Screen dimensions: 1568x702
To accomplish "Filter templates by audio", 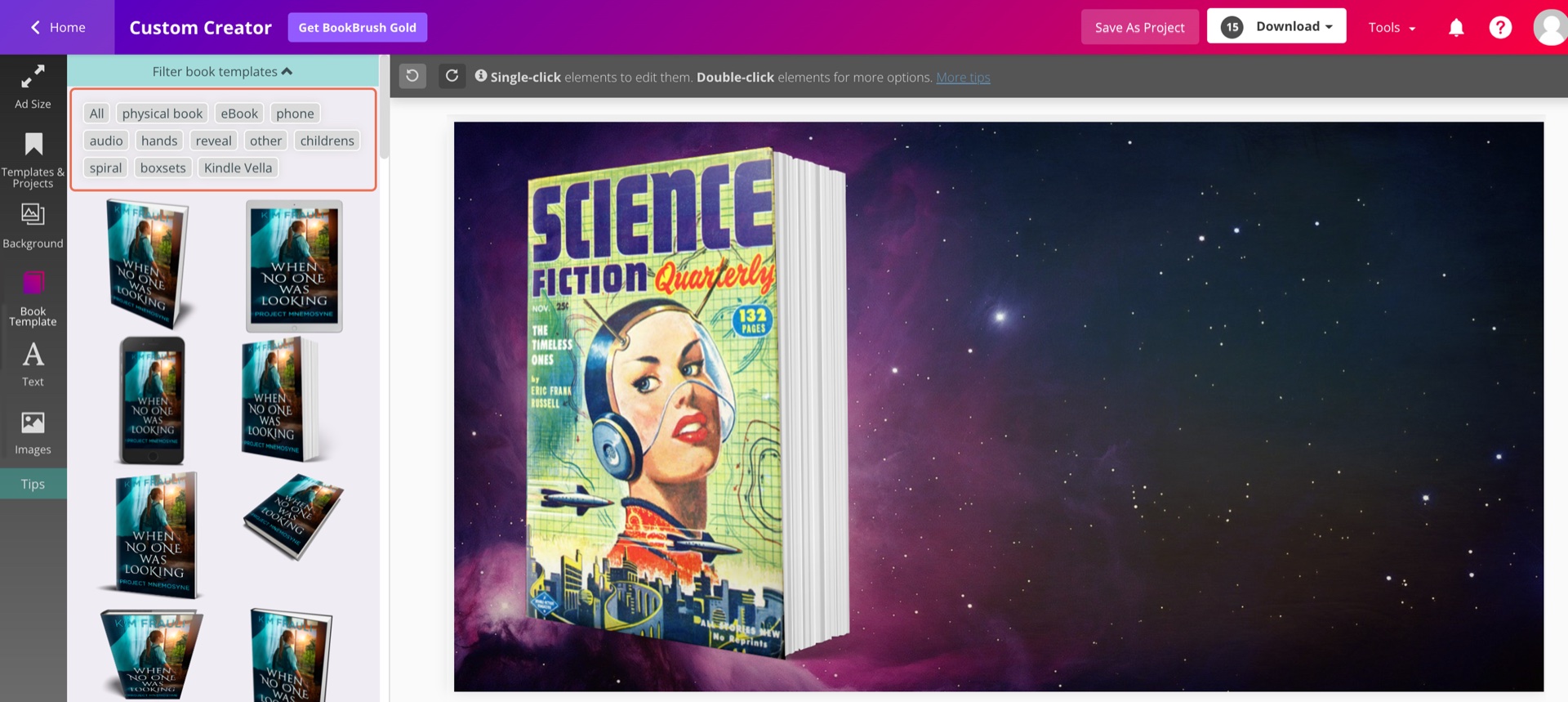I will (106, 140).
